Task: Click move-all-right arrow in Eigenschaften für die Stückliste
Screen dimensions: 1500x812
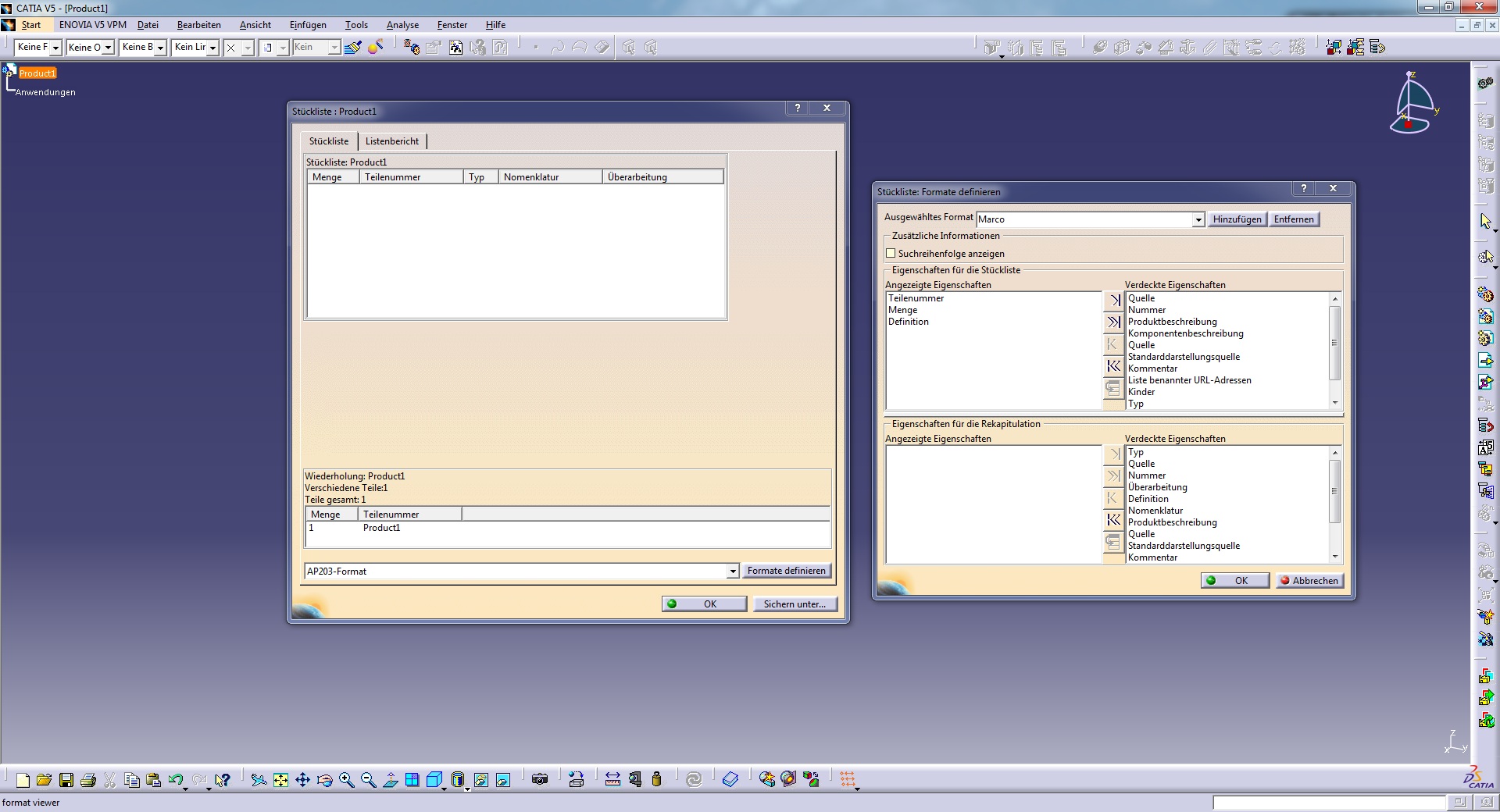Action: coord(1113,322)
